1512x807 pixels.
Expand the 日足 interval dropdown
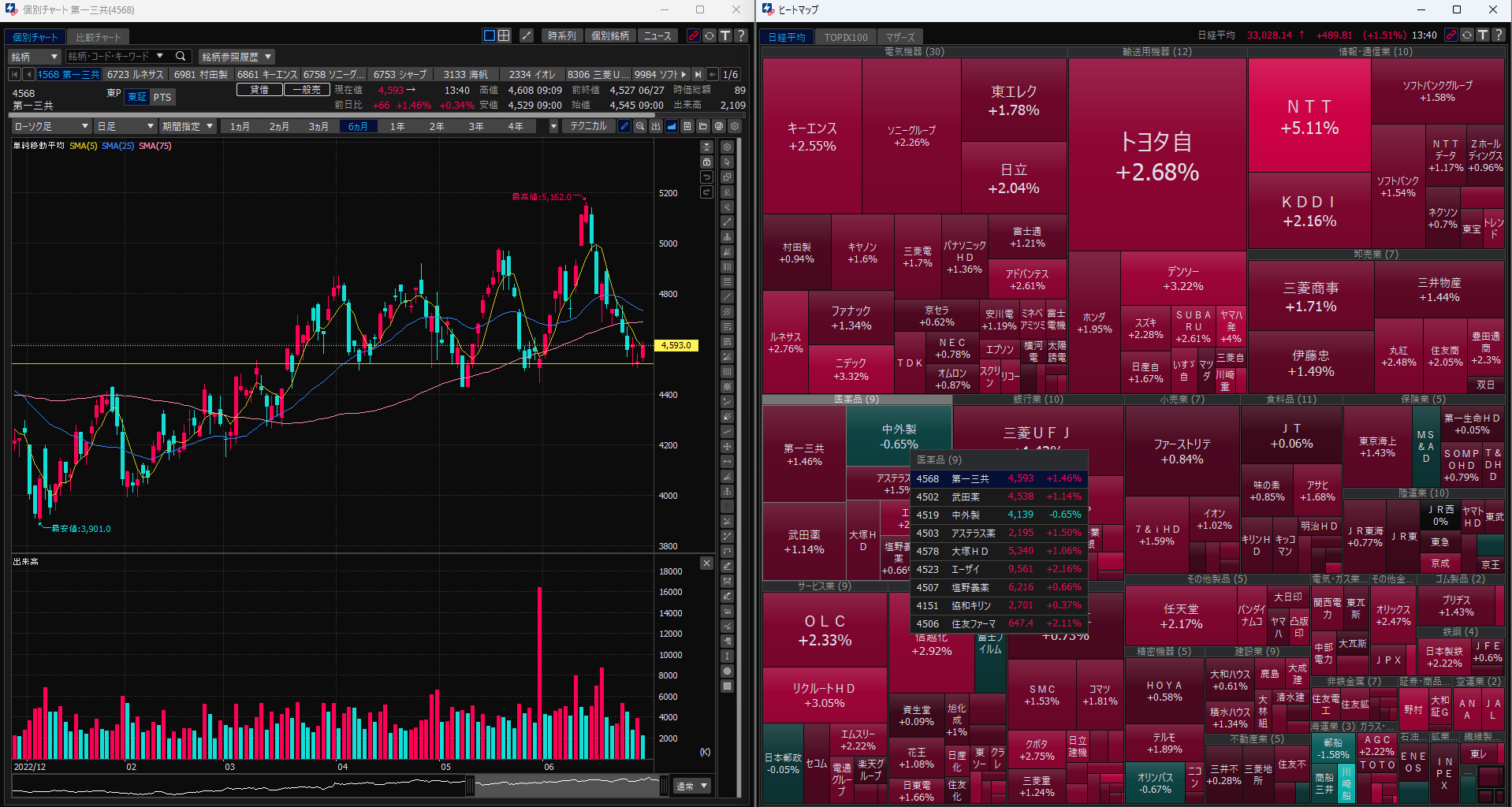125,126
